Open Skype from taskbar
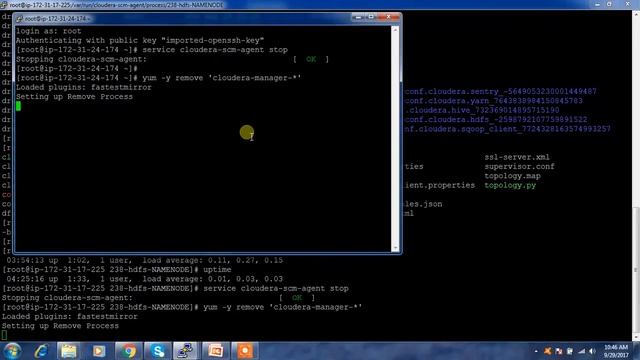This screenshot has height=360, width=640. 158,351
